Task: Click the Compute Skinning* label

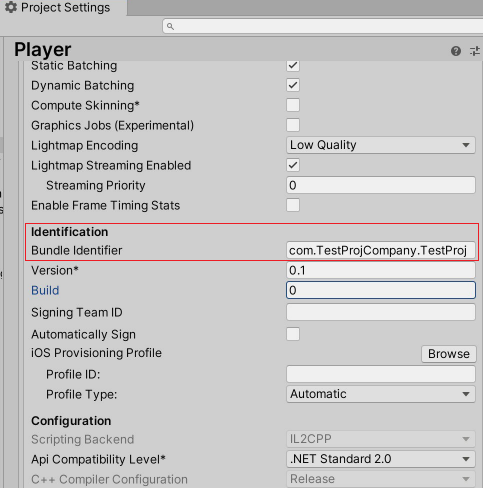Action: pyautogui.click(x=85, y=106)
